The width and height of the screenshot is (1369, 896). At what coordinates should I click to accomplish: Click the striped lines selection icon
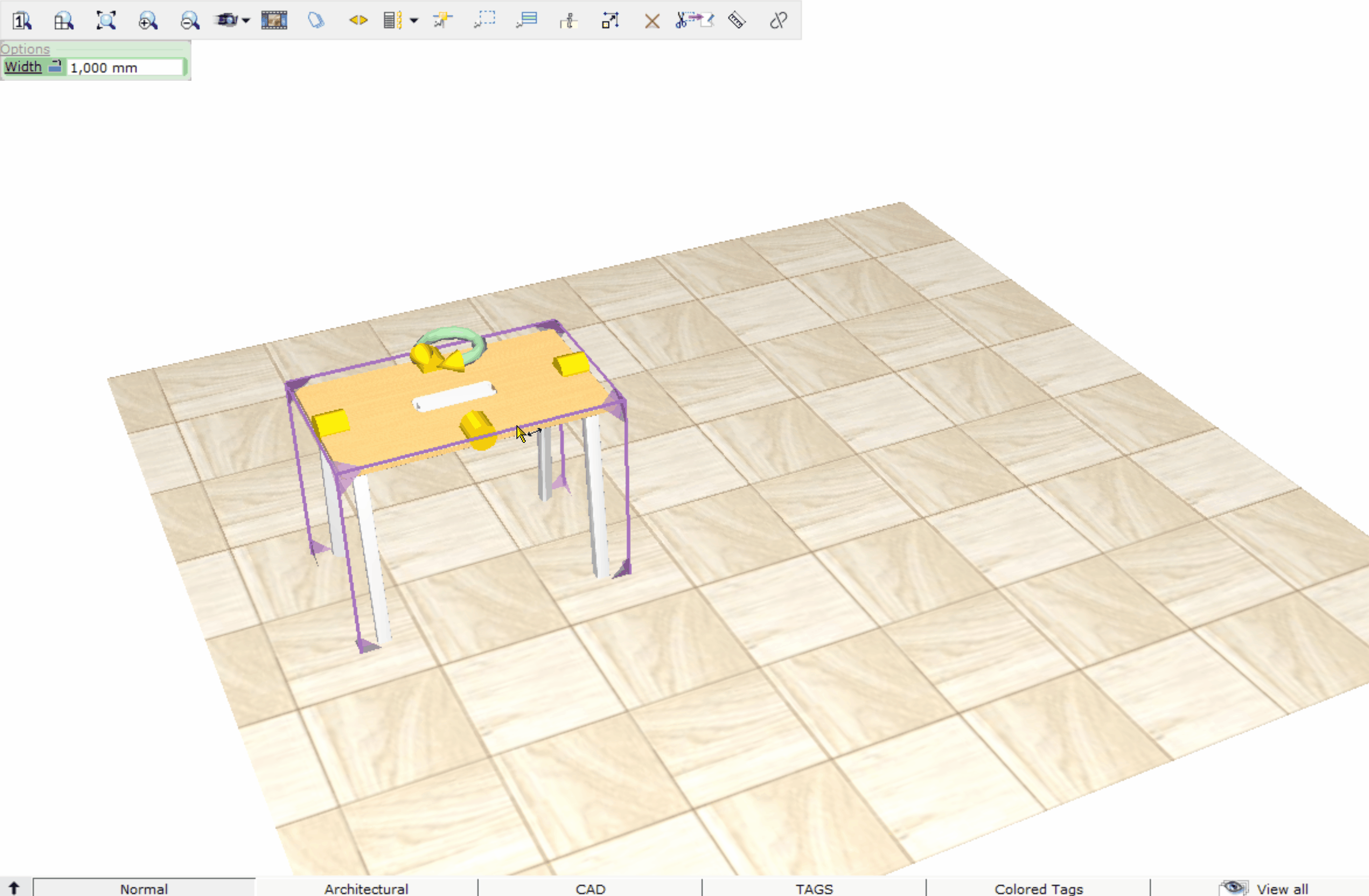[527, 21]
